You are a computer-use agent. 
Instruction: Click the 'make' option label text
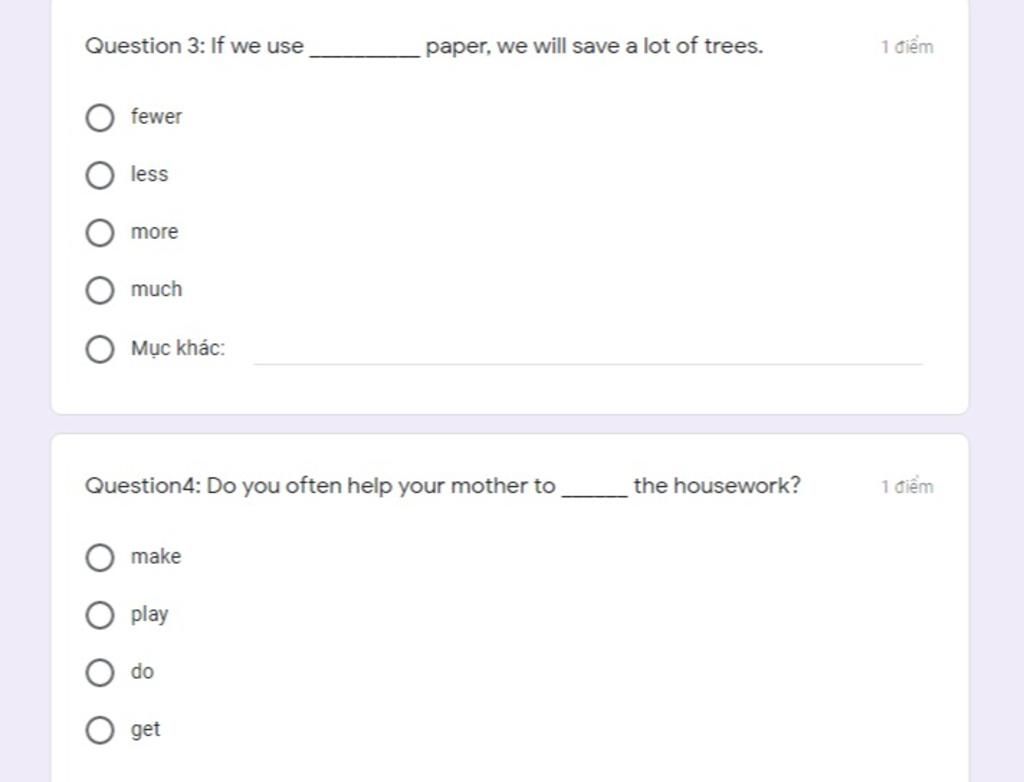(x=156, y=557)
